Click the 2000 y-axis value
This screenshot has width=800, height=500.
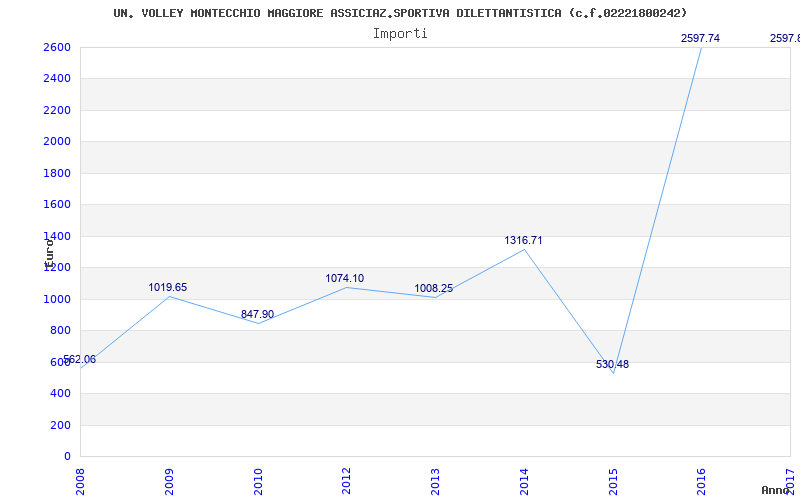click(x=57, y=141)
